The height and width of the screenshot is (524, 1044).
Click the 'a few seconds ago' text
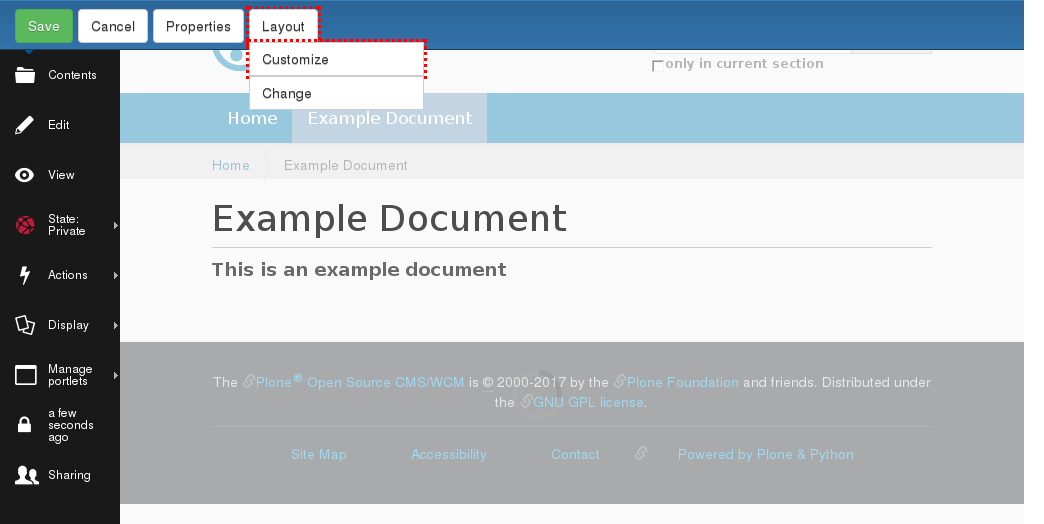click(x=71, y=425)
